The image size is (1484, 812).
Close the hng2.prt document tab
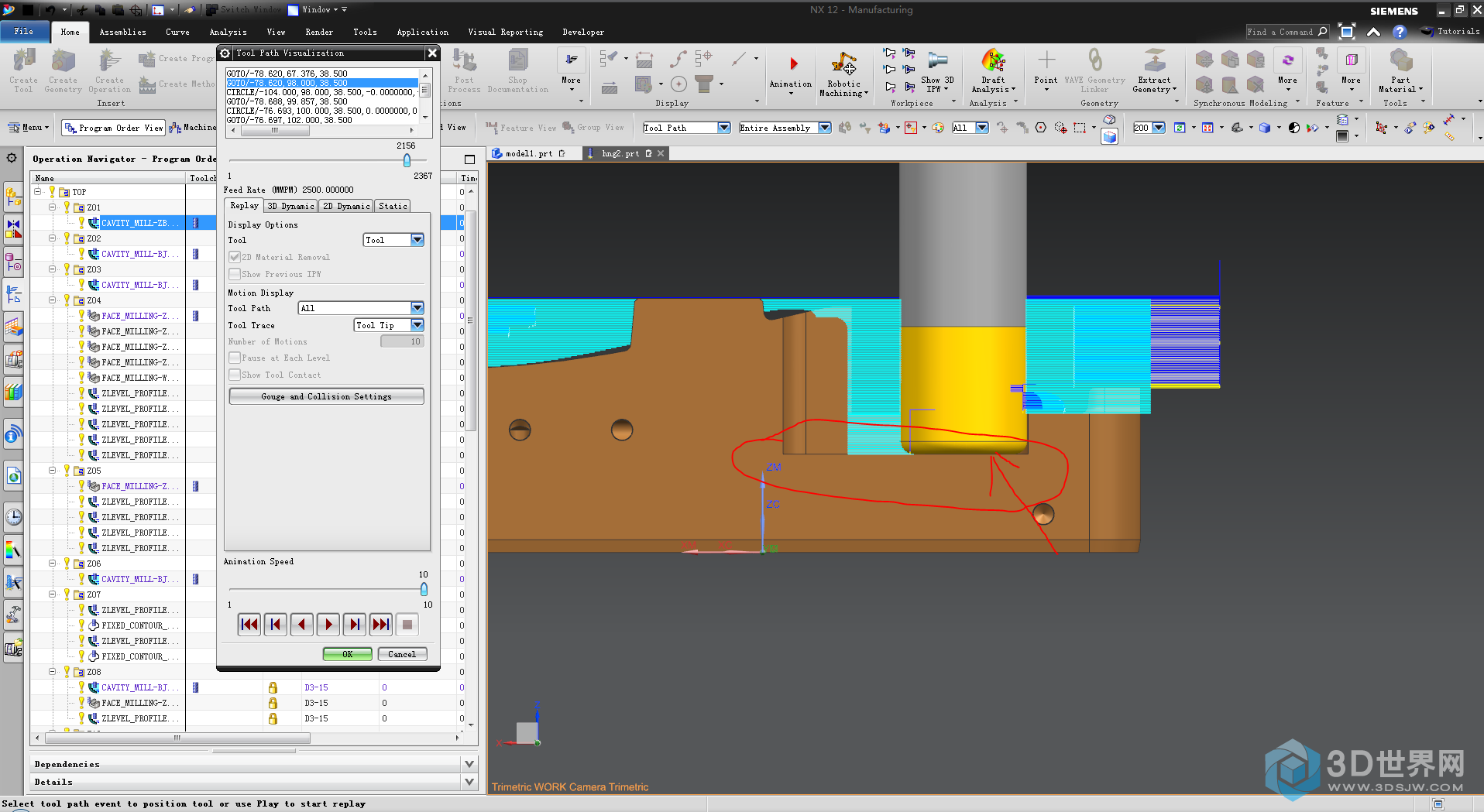pyautogui.click(x=661, y=153)
